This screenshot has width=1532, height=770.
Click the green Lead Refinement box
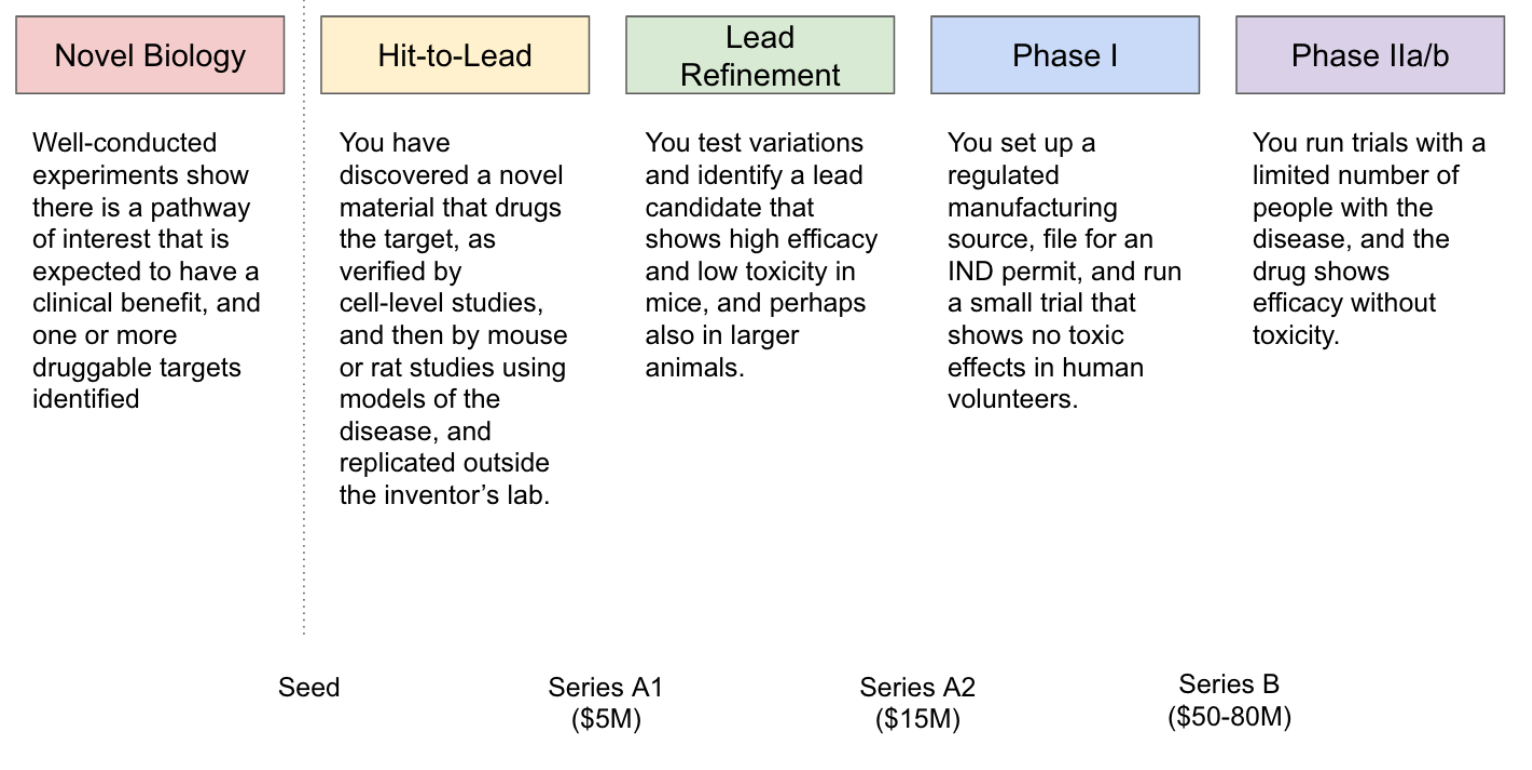(760, 55)
